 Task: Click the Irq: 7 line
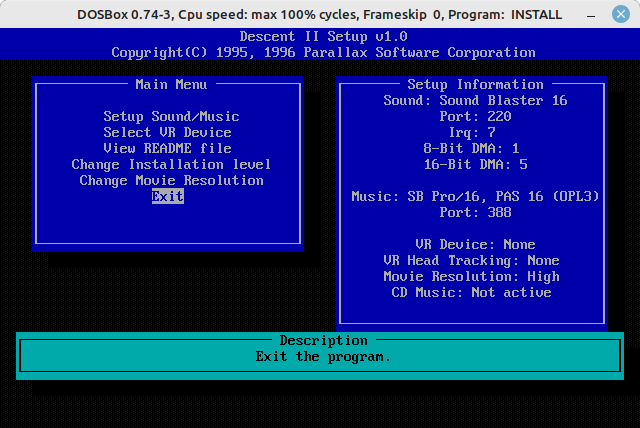coord(472,133)
